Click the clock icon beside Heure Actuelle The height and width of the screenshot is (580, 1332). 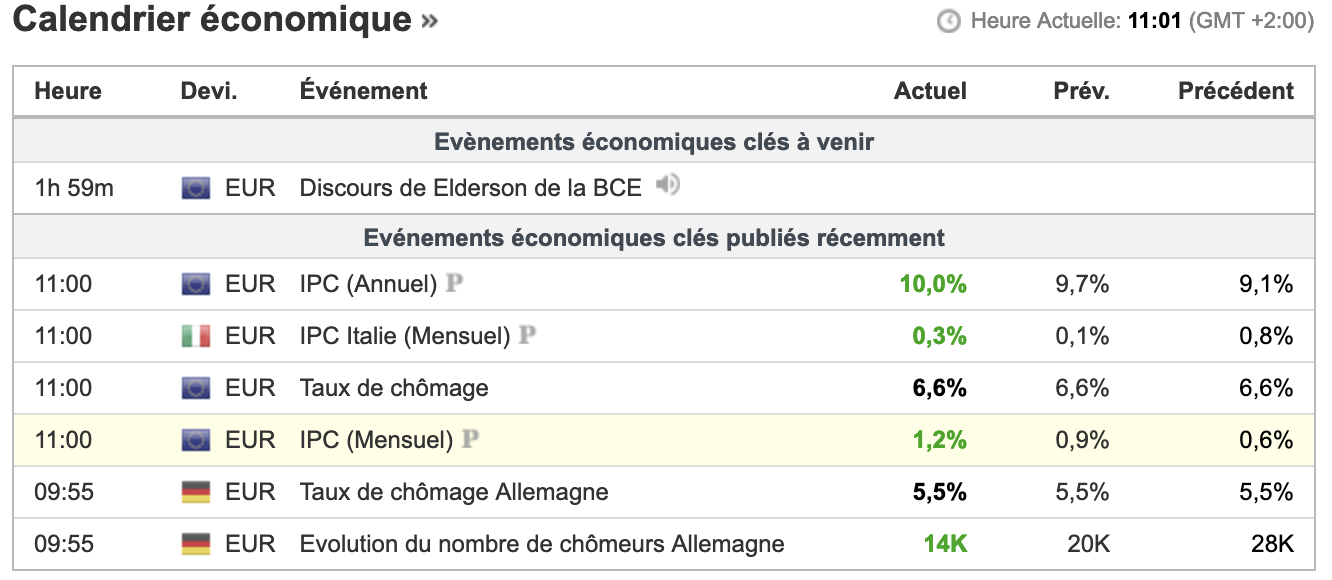(948, 21)
